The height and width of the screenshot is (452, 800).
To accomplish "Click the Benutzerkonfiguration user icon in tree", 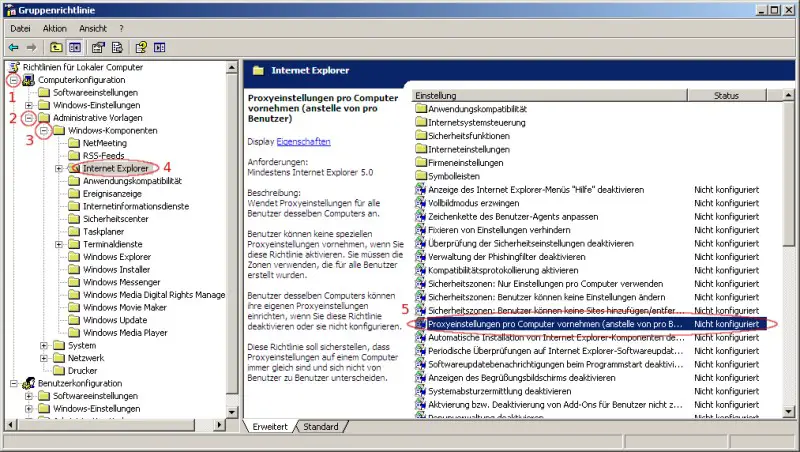I will tap(29, 383).
